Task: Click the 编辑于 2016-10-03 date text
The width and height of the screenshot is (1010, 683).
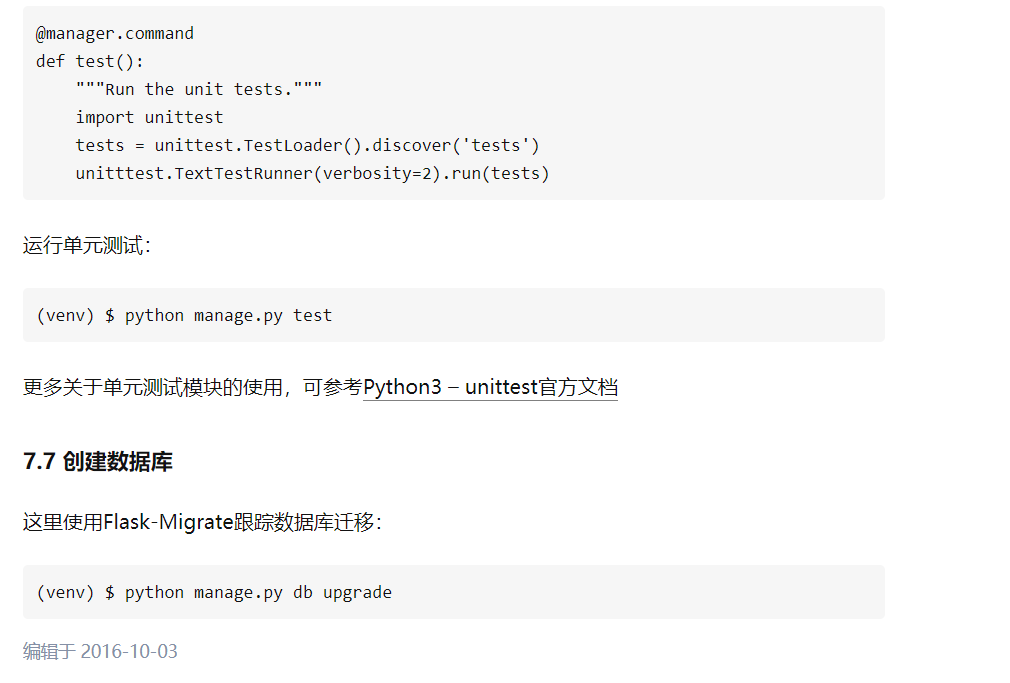Action: (100, 652)
